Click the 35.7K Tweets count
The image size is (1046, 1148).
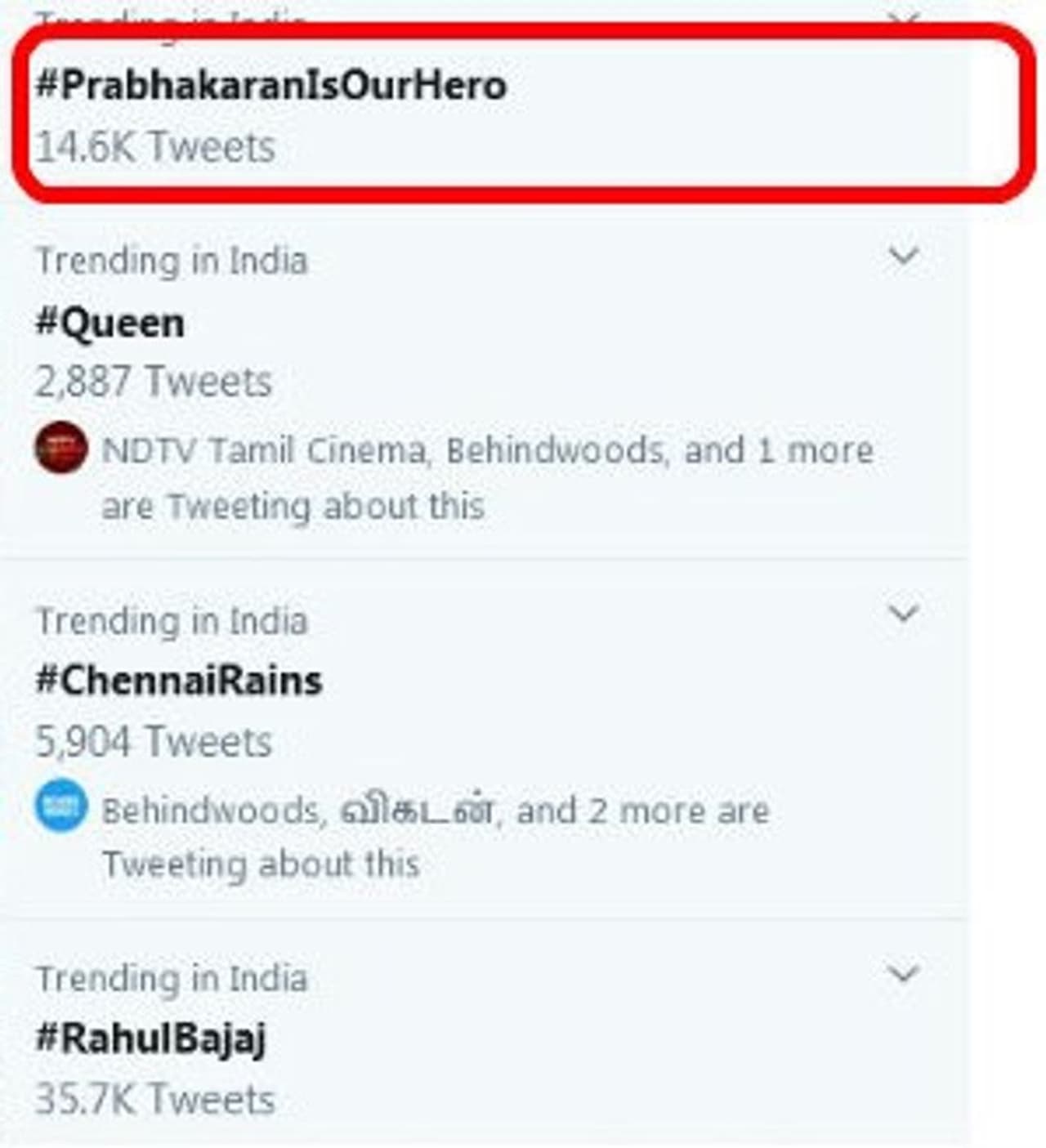point(155,1100)
